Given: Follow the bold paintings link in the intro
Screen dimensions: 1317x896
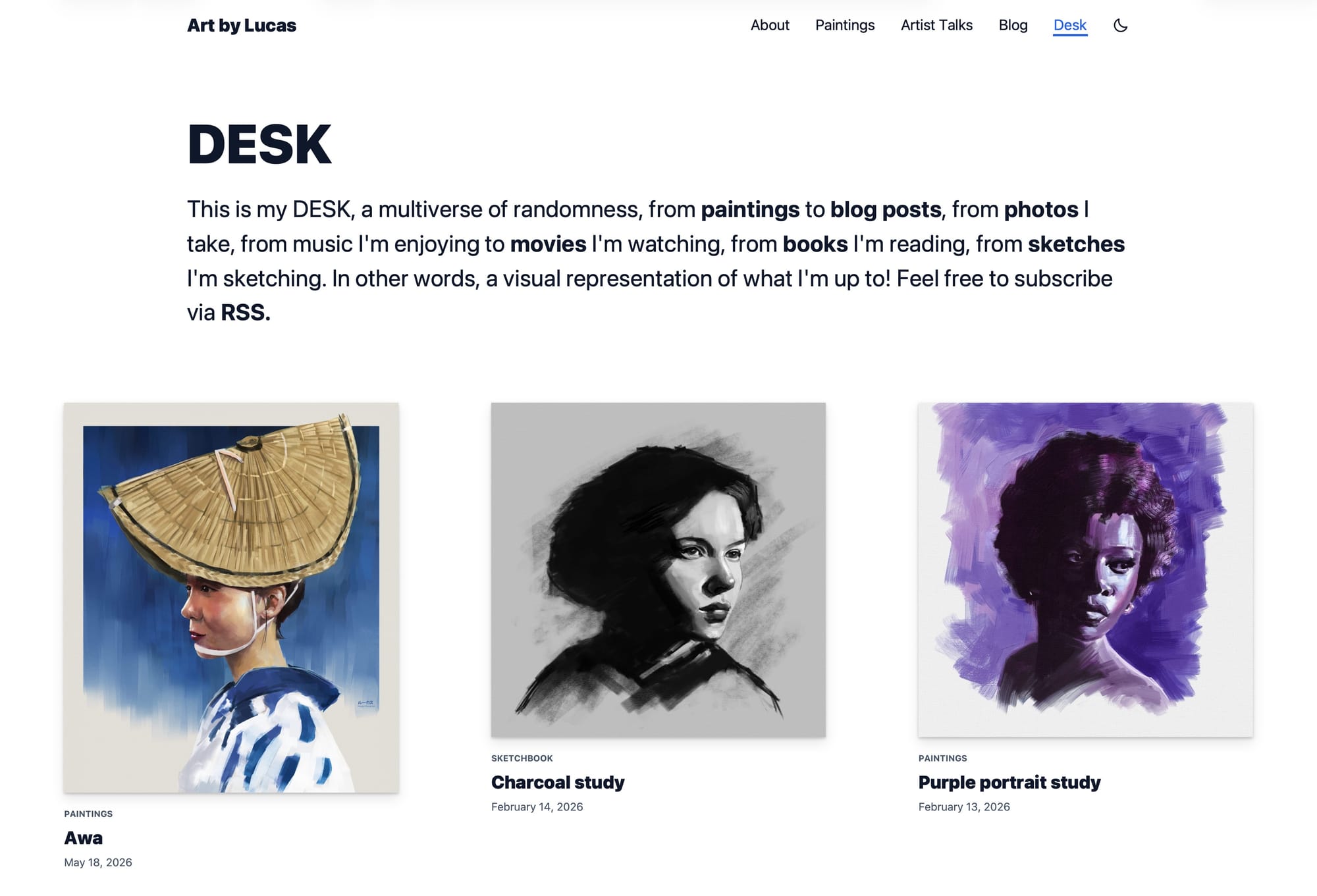Looking at the screenshot, I should (750, 209).
